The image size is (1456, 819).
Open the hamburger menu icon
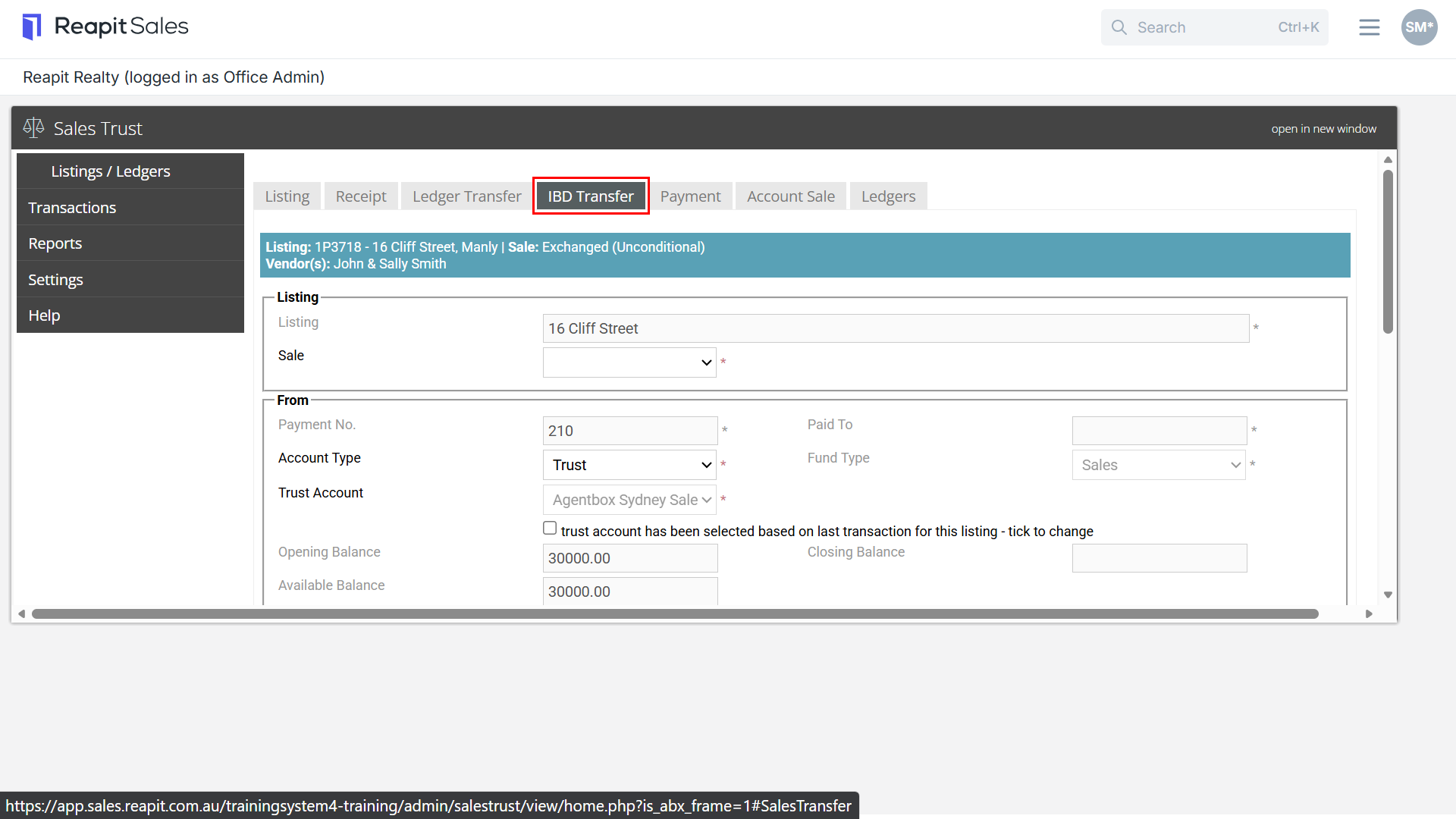coord(1369,27)
